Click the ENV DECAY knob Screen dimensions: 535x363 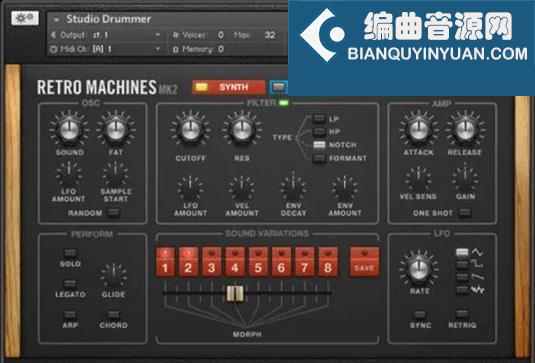click(293, 189)
